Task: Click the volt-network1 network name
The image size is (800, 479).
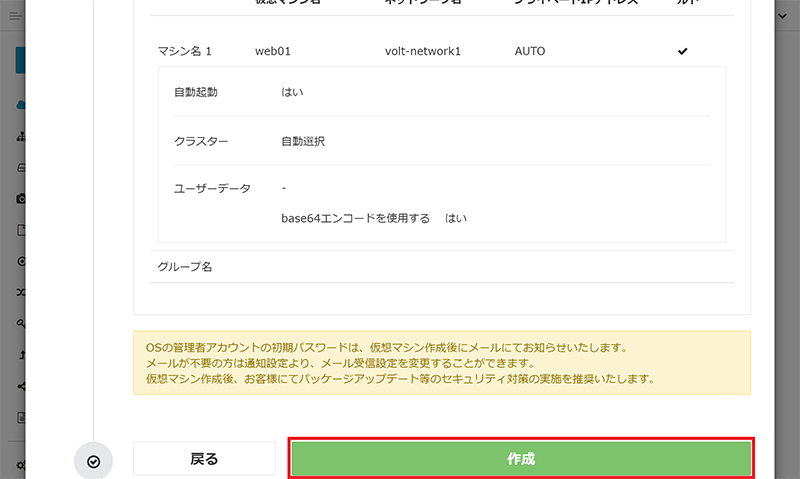Action: point(422,50)
